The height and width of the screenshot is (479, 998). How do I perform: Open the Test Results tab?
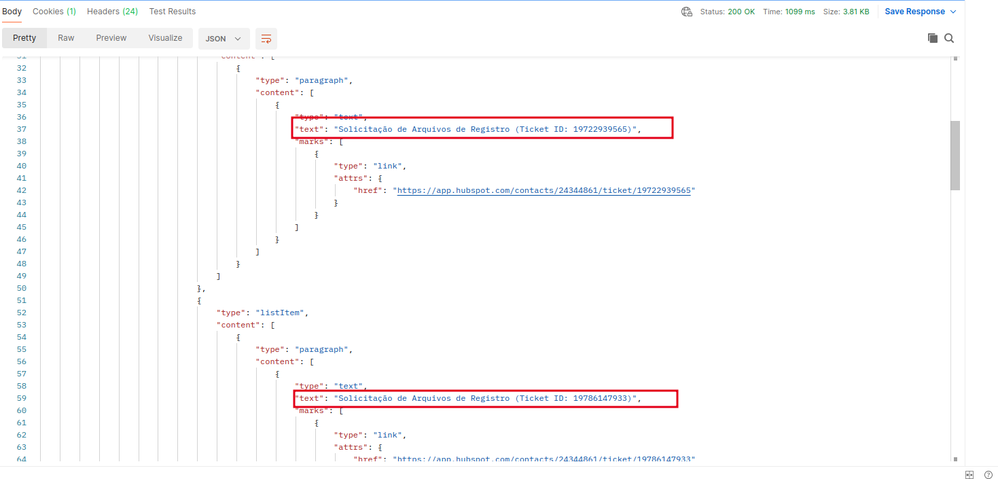(172, 11)
